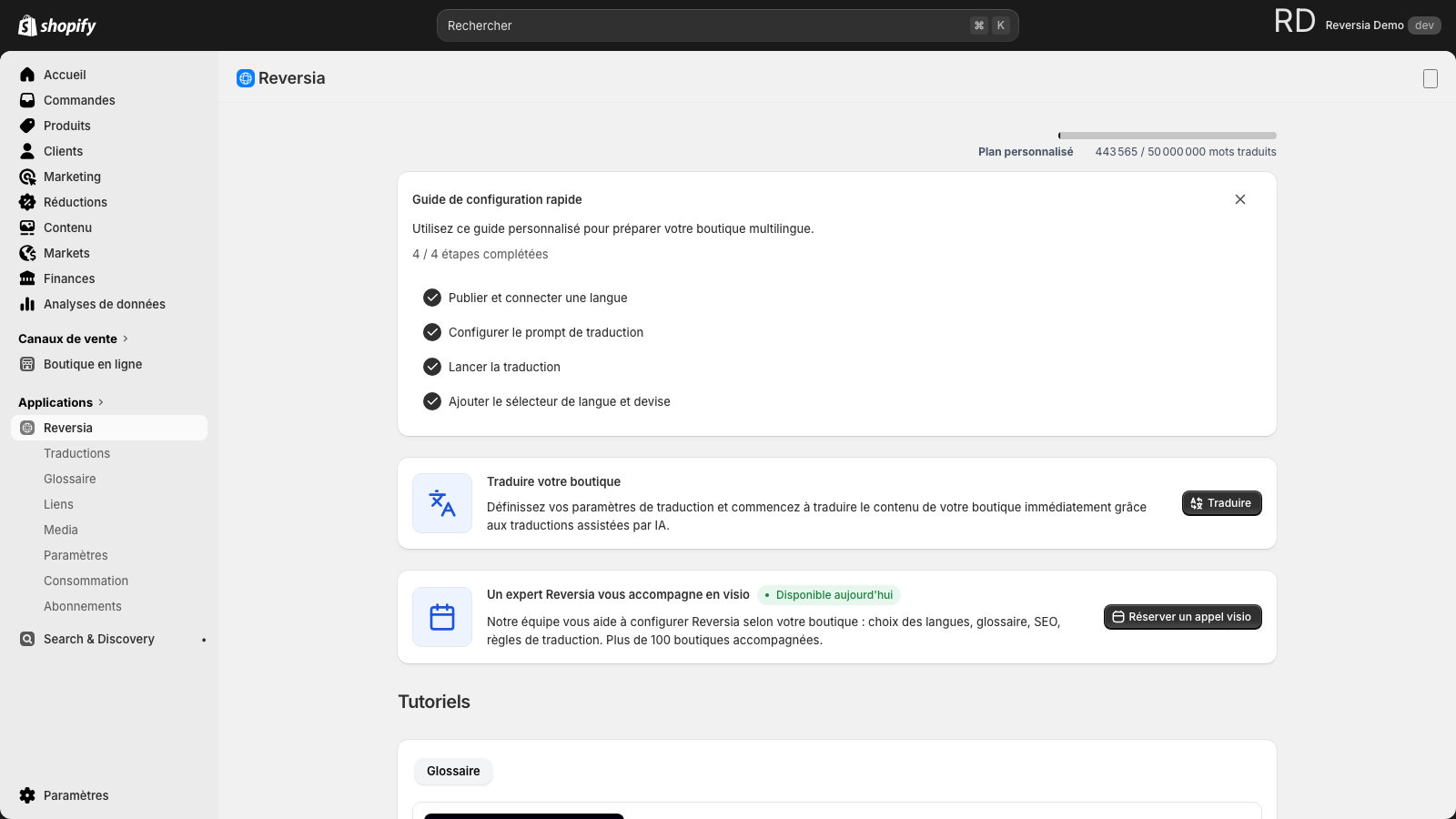Click the Tutoriels heading

tap(434, 702)
